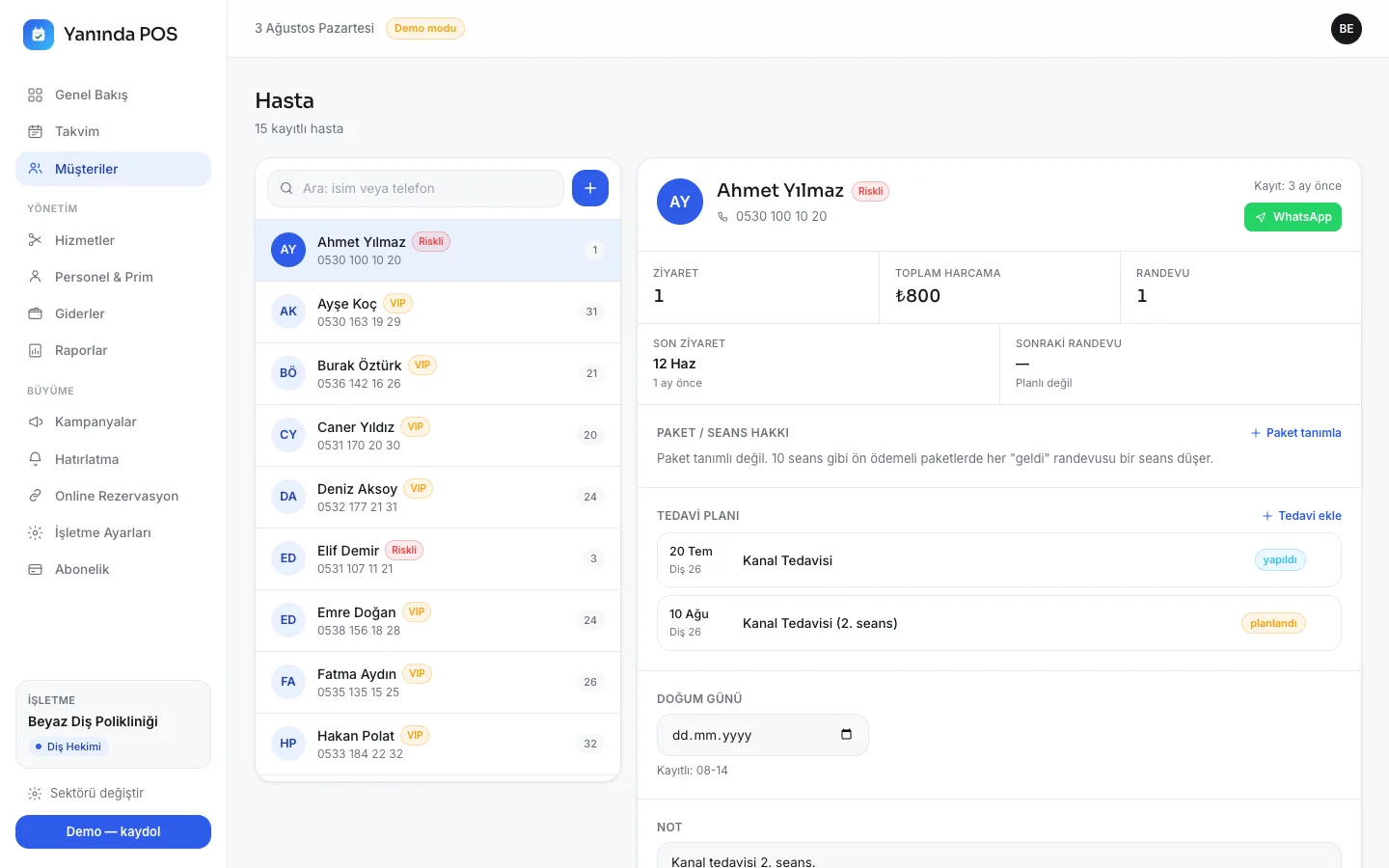Click the yapıldı status badge
1389x868 pixels.
click(1280, 559)
